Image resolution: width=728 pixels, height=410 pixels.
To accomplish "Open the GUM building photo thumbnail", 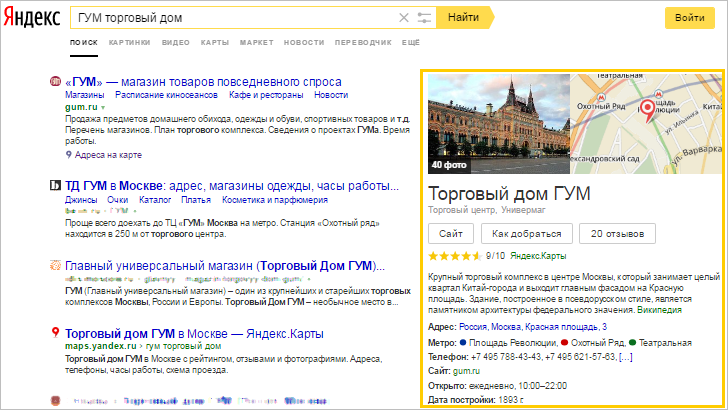I will (x=499, y=124).
